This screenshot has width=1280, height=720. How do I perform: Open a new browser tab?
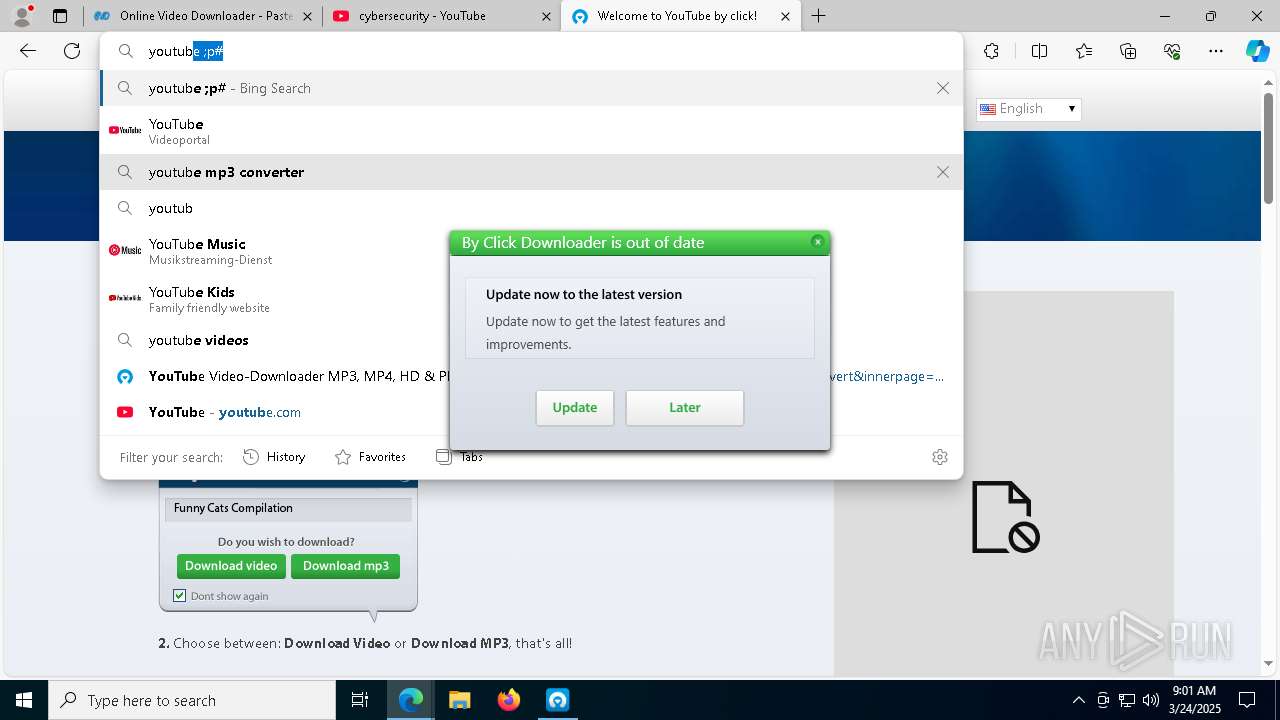point(819,16)
